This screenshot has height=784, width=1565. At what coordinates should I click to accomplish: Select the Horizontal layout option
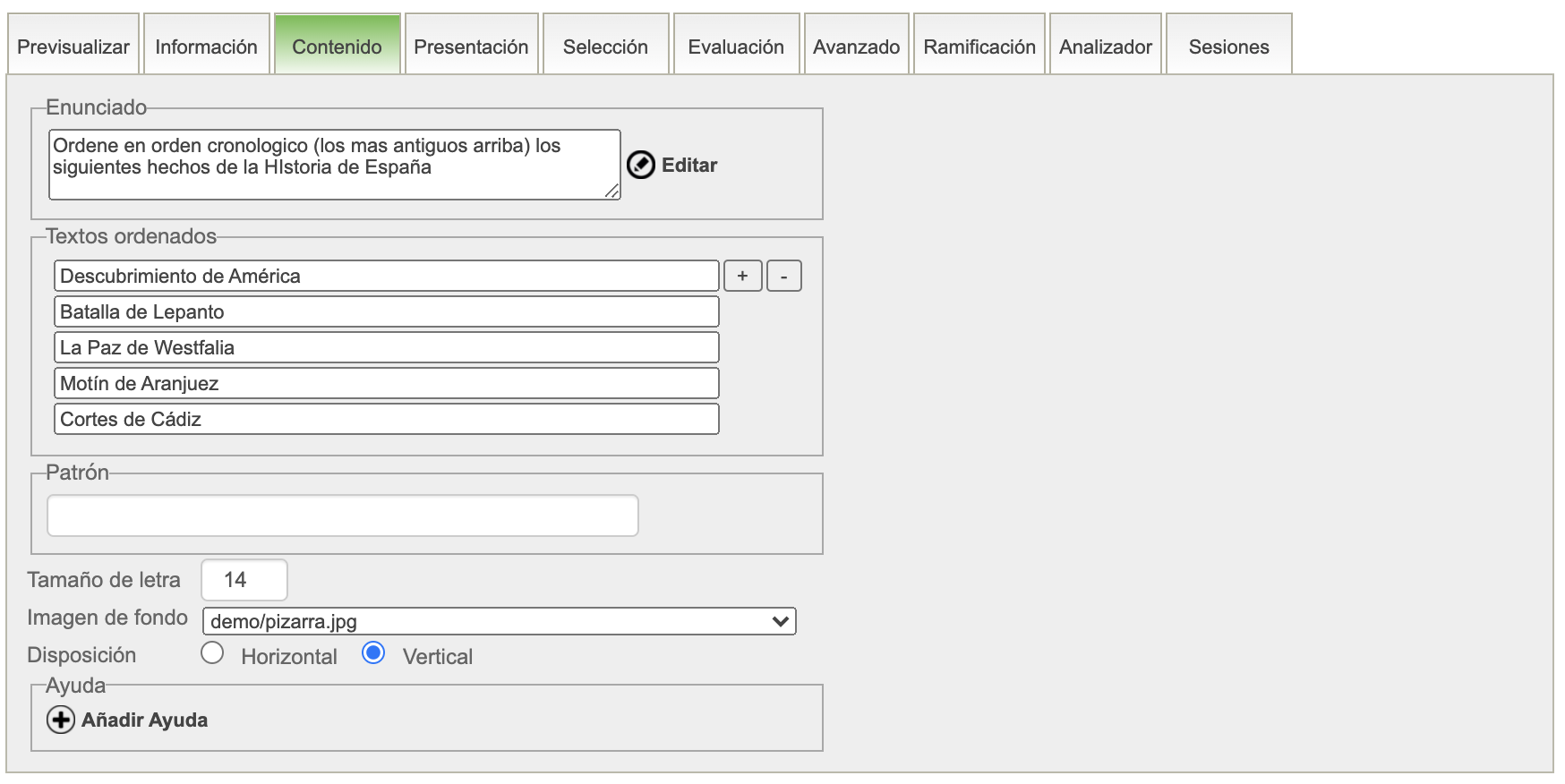point(212,653)
